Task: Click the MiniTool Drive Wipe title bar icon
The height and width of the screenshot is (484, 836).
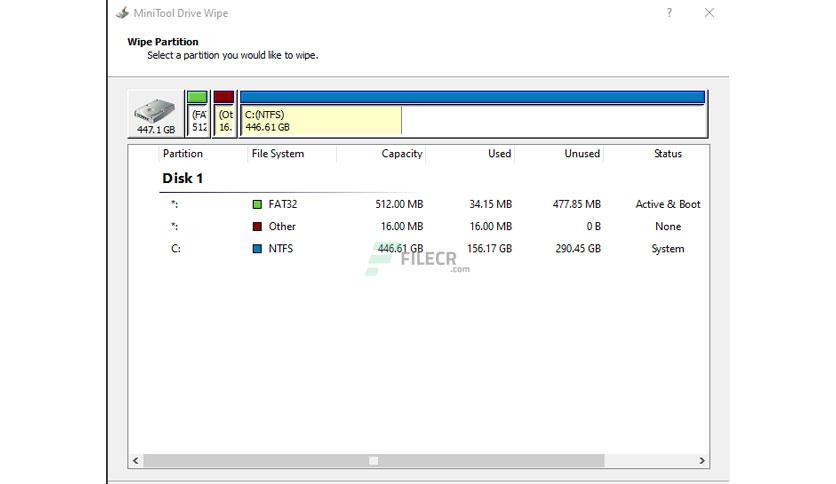Action: [x=123, y=13]
